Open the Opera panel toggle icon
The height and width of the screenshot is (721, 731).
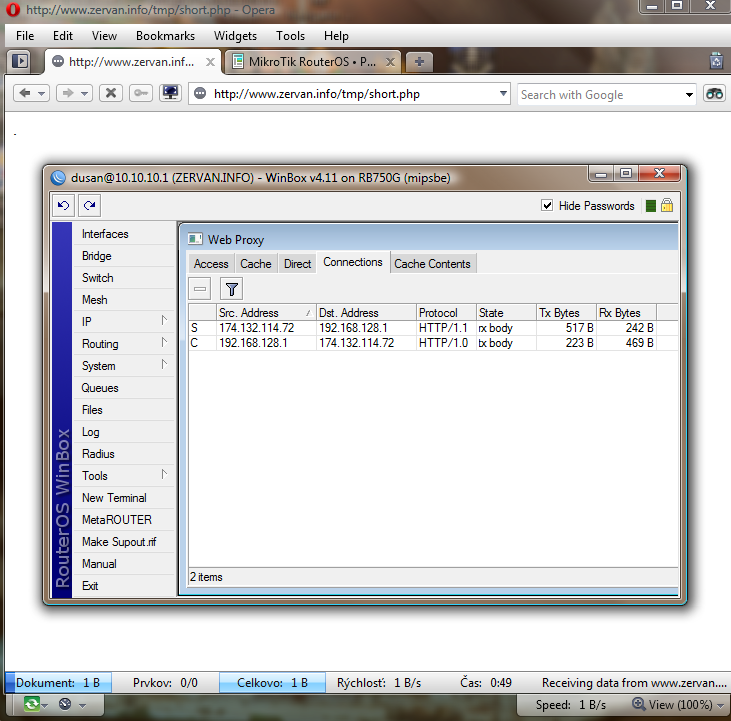point(20,61)
